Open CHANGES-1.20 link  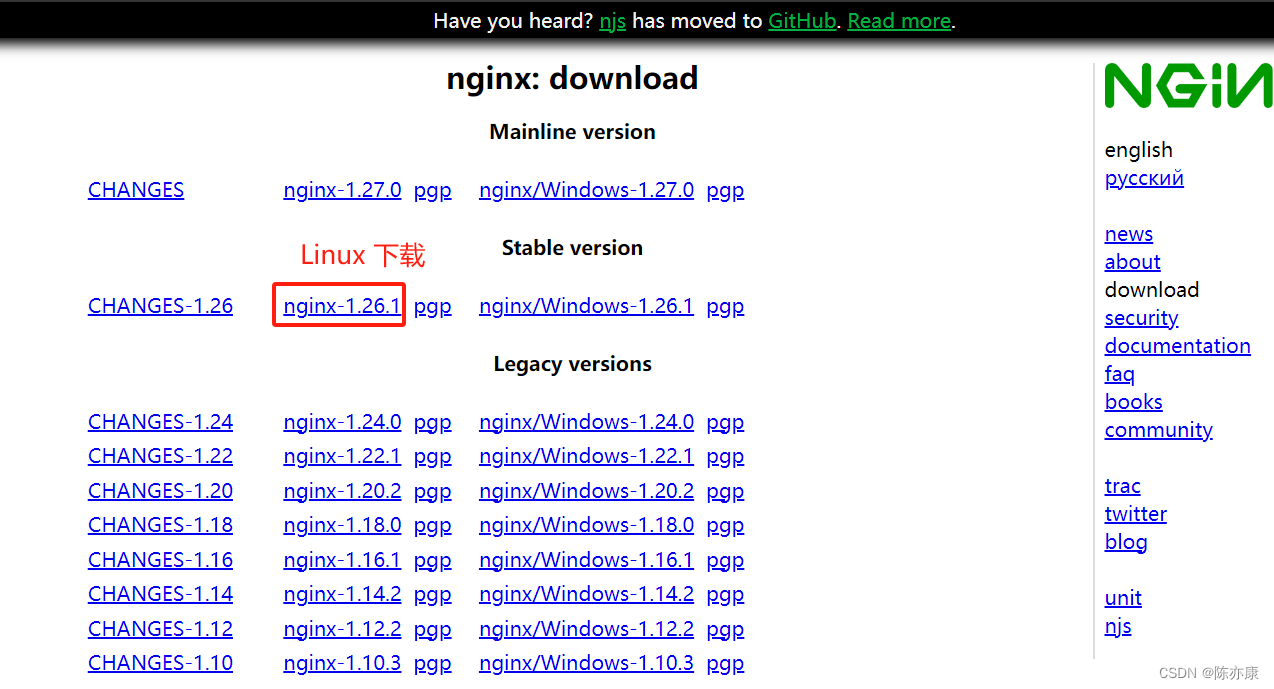(160, 491)
